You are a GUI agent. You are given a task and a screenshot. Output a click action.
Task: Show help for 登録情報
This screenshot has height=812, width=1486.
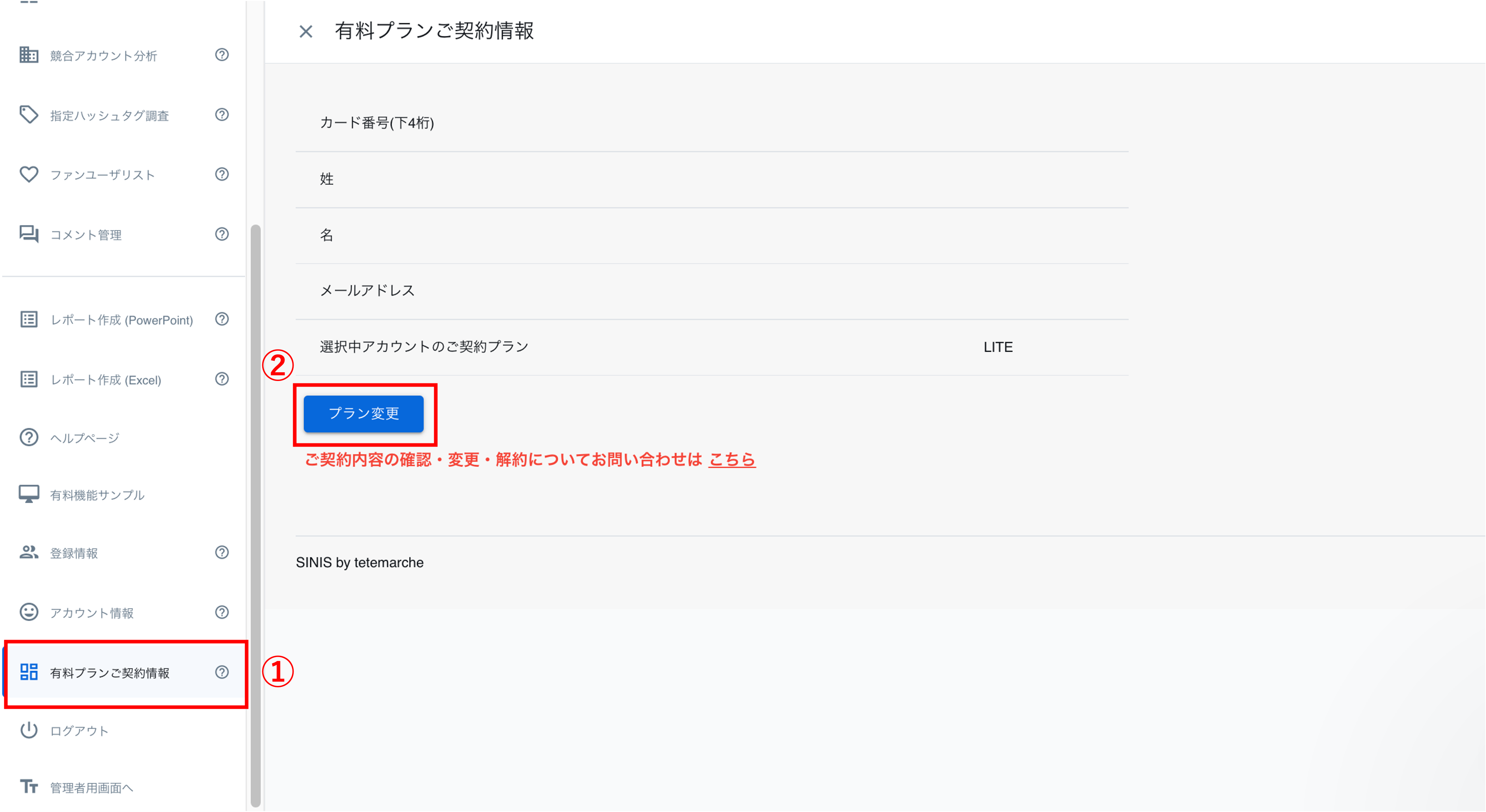222,553
